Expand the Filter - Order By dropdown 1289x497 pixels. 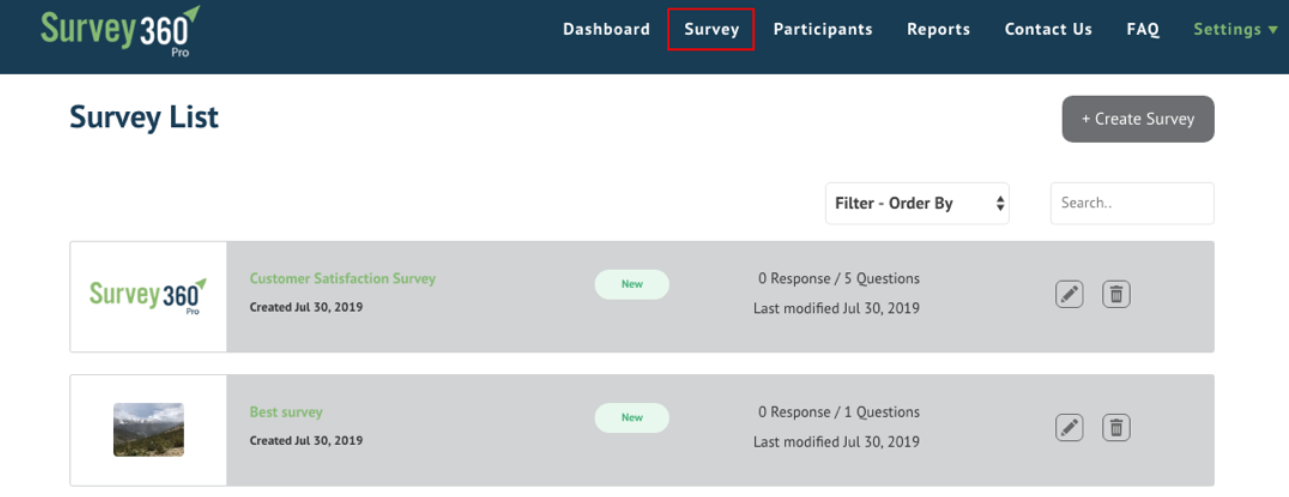(917, 203)
